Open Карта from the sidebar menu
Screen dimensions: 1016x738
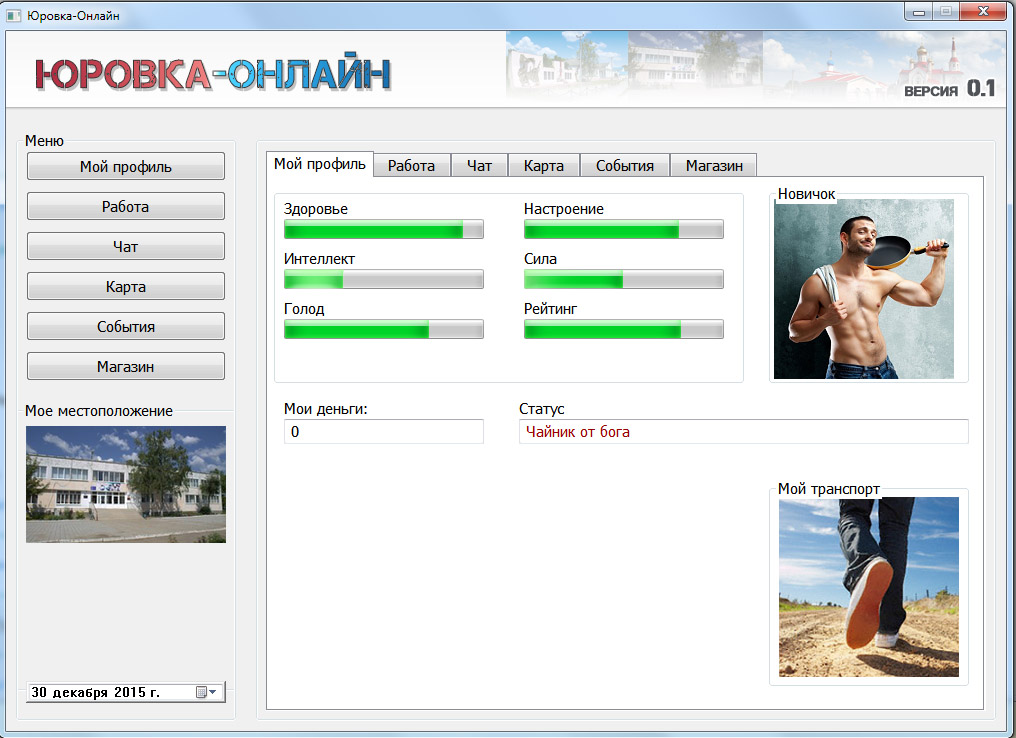125,287
